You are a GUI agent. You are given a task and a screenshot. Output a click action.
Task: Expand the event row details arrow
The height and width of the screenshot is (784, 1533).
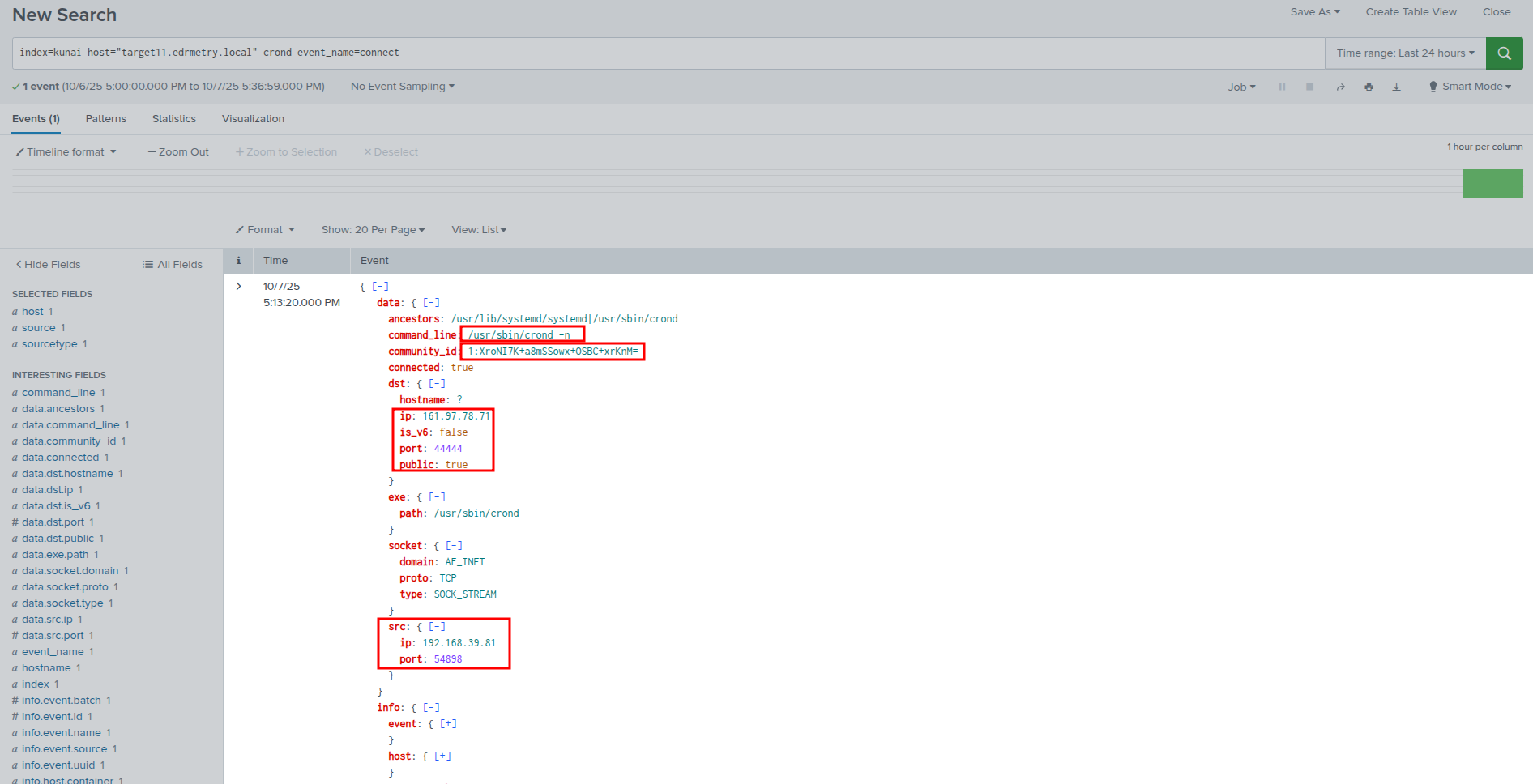tap(239, 286)
